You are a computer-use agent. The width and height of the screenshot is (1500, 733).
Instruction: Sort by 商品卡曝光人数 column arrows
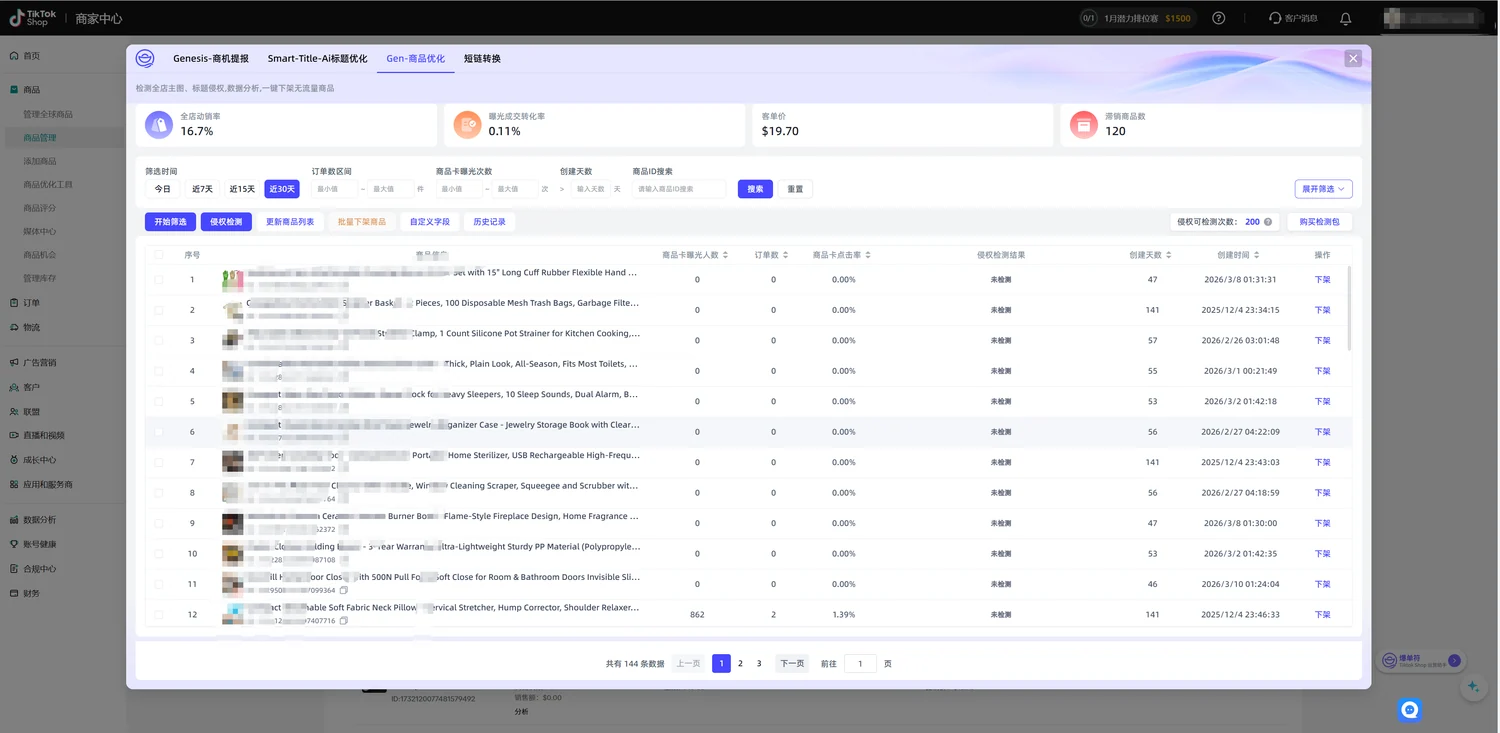tap(726, 255)
